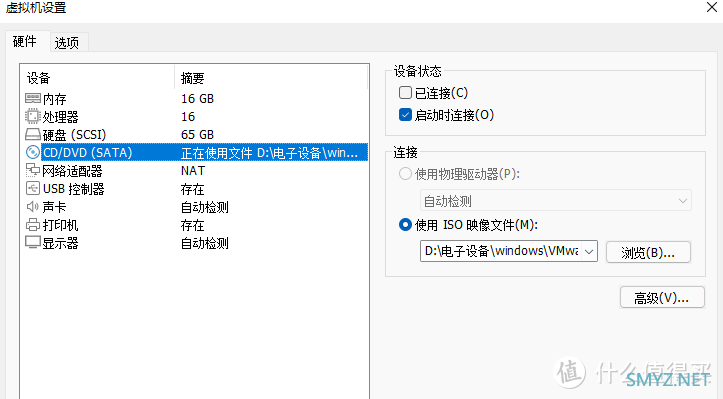The width and height of the screenshot is (723, 399).
Task: Select the 显示器 row label
Action: [60, 243]
